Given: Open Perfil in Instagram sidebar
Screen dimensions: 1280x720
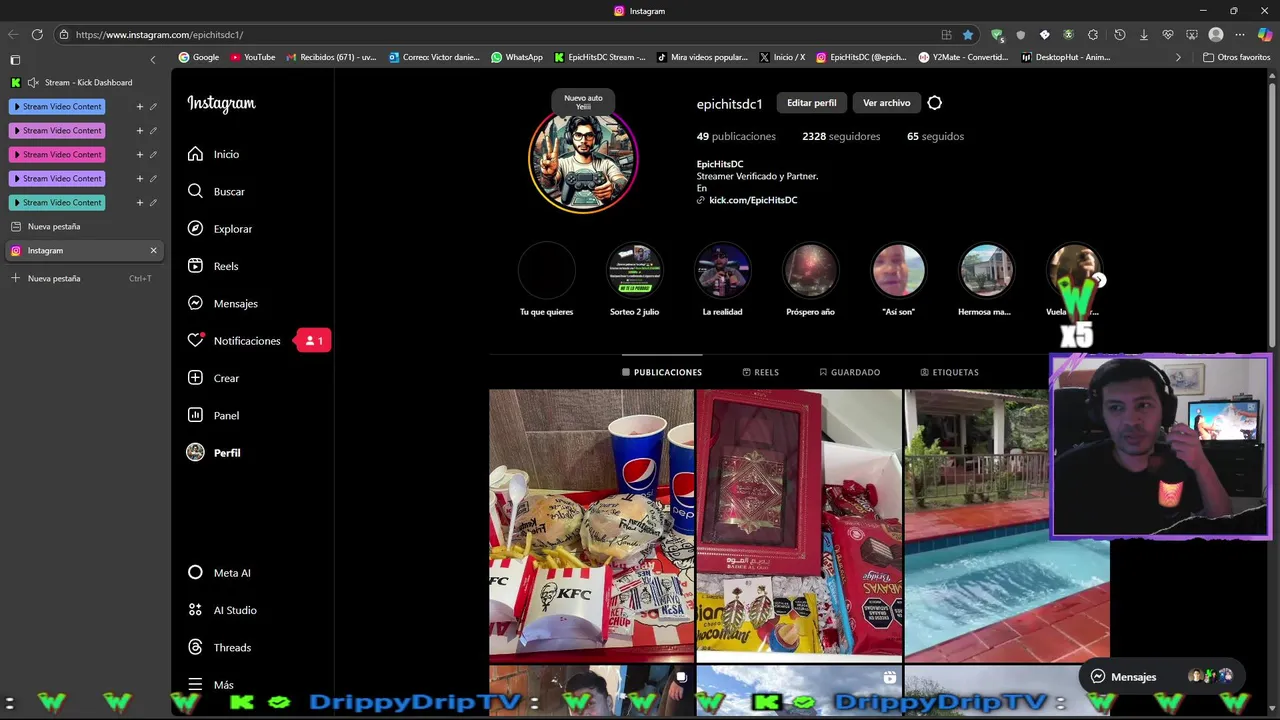Looking at the screenshot, I should click(x=213, y=453).
